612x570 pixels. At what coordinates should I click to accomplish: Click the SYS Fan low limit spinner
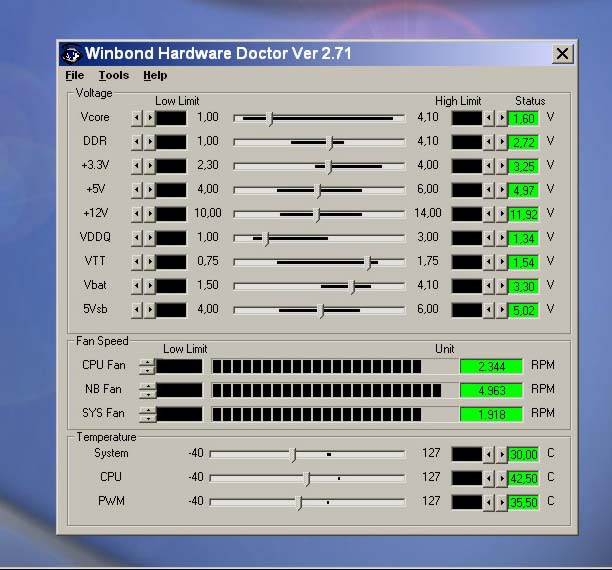click(x=147, y=414)
